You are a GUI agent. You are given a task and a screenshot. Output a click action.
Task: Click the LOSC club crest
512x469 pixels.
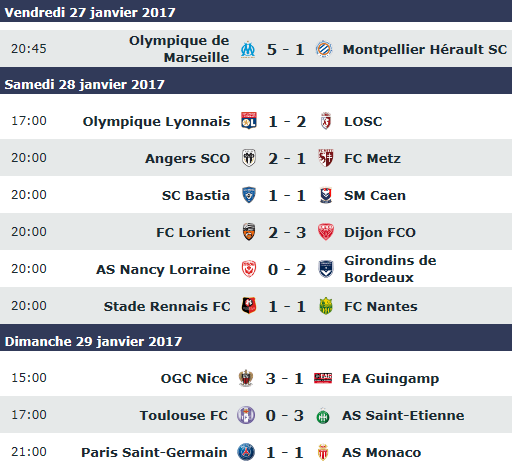(326, 121)
